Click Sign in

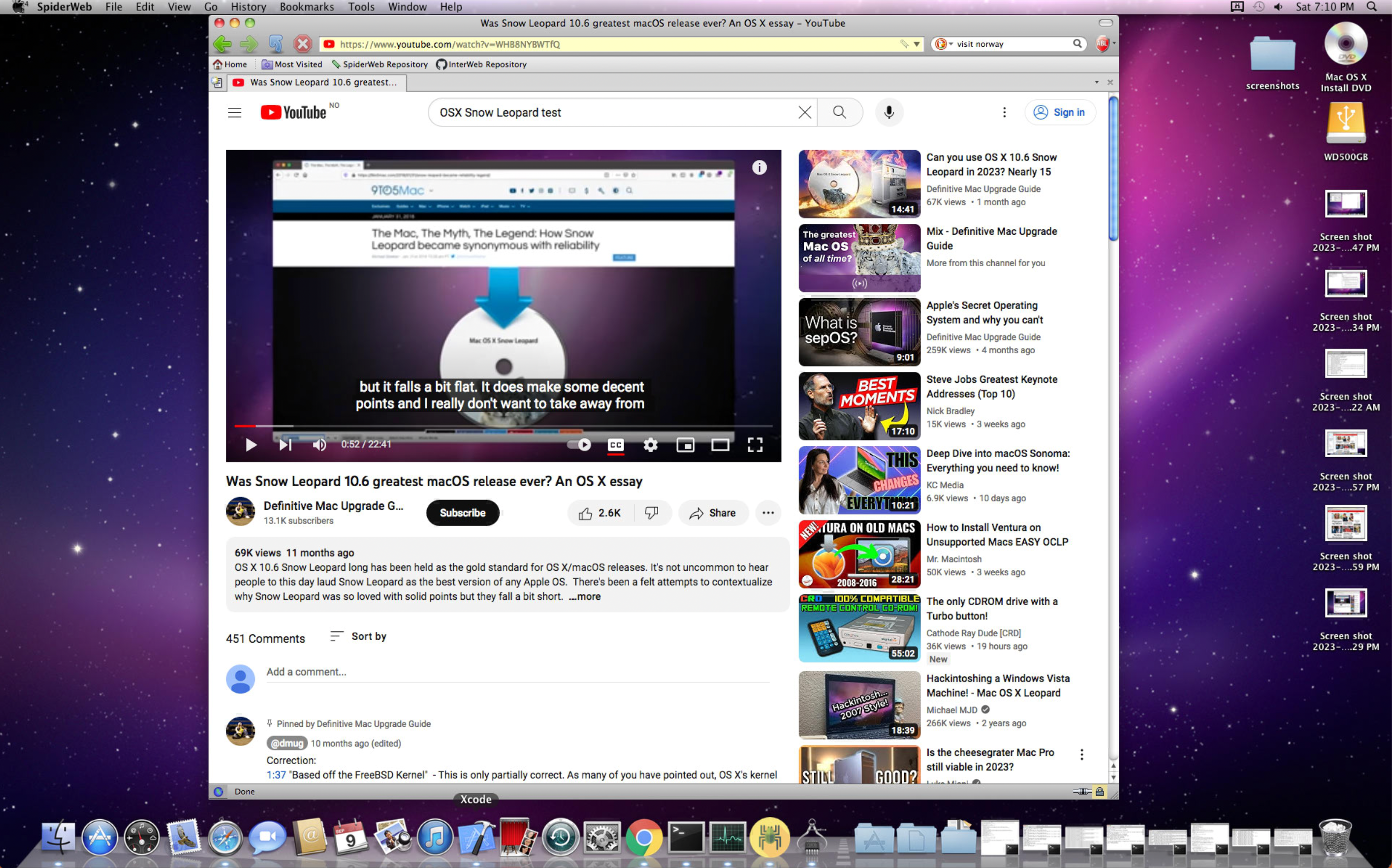tap(1059, 113)
